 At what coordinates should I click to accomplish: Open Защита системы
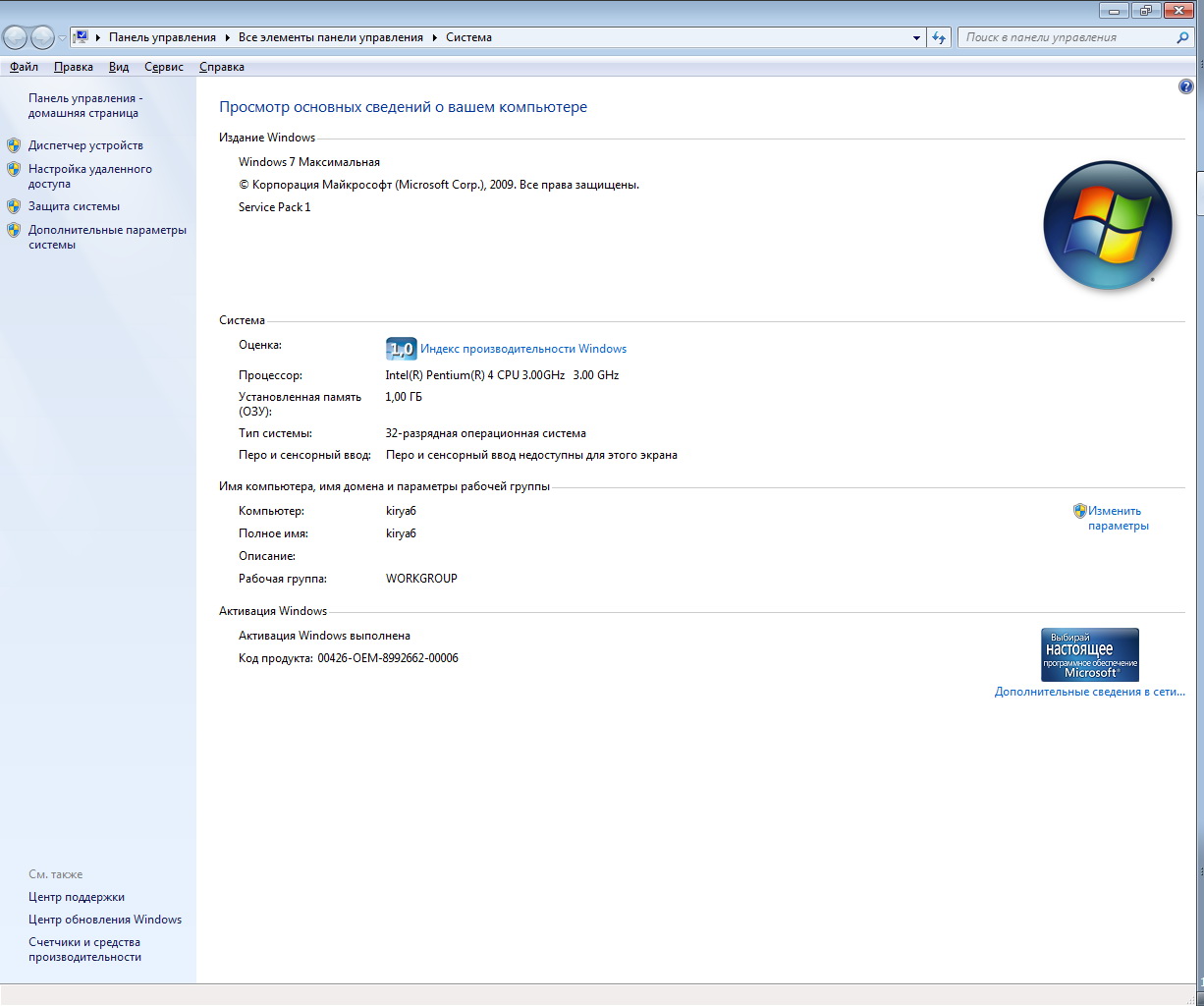pyautogui.click(x=74, y=206)
